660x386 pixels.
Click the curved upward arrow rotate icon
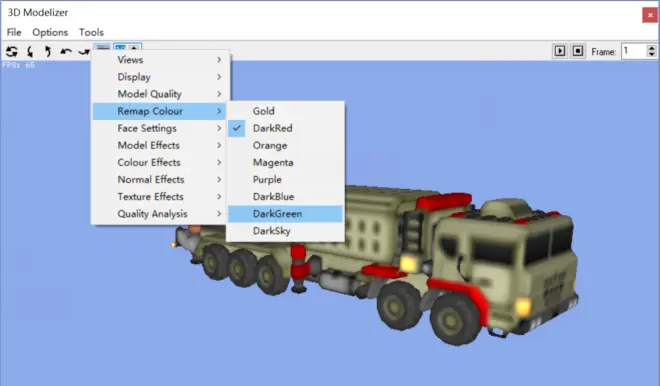pyautogui.click(x=48, y=52)
